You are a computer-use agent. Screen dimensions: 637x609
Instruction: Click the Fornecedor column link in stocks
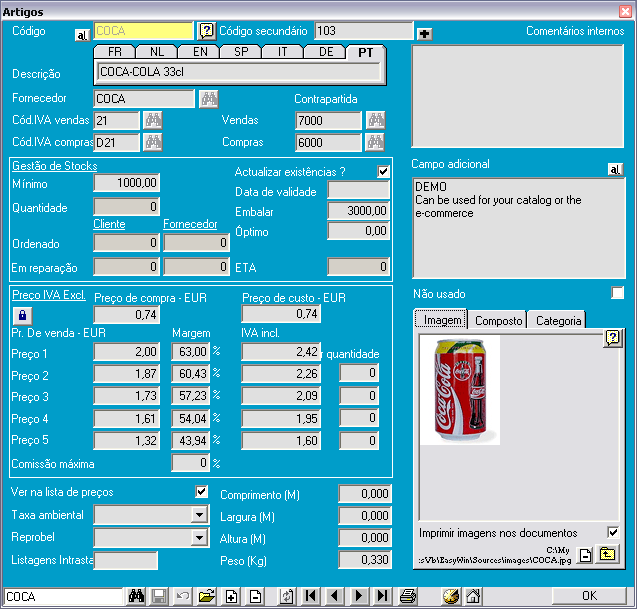190,224
